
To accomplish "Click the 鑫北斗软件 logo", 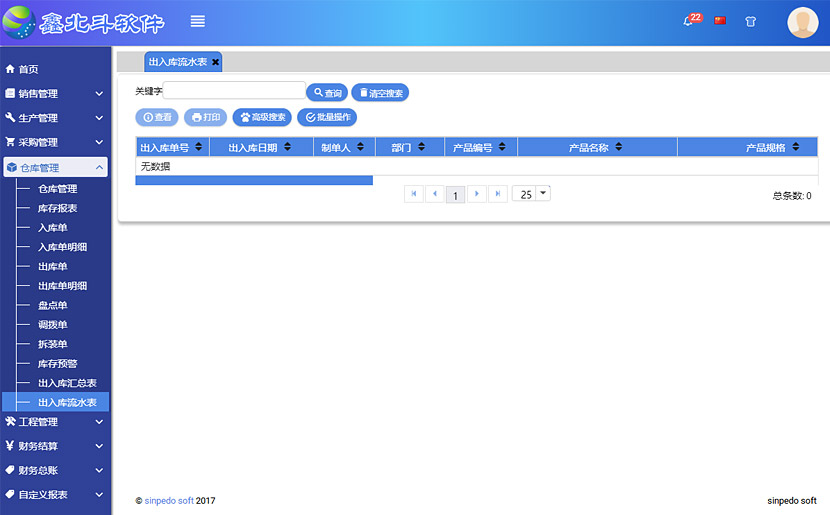I will [84, 22].
